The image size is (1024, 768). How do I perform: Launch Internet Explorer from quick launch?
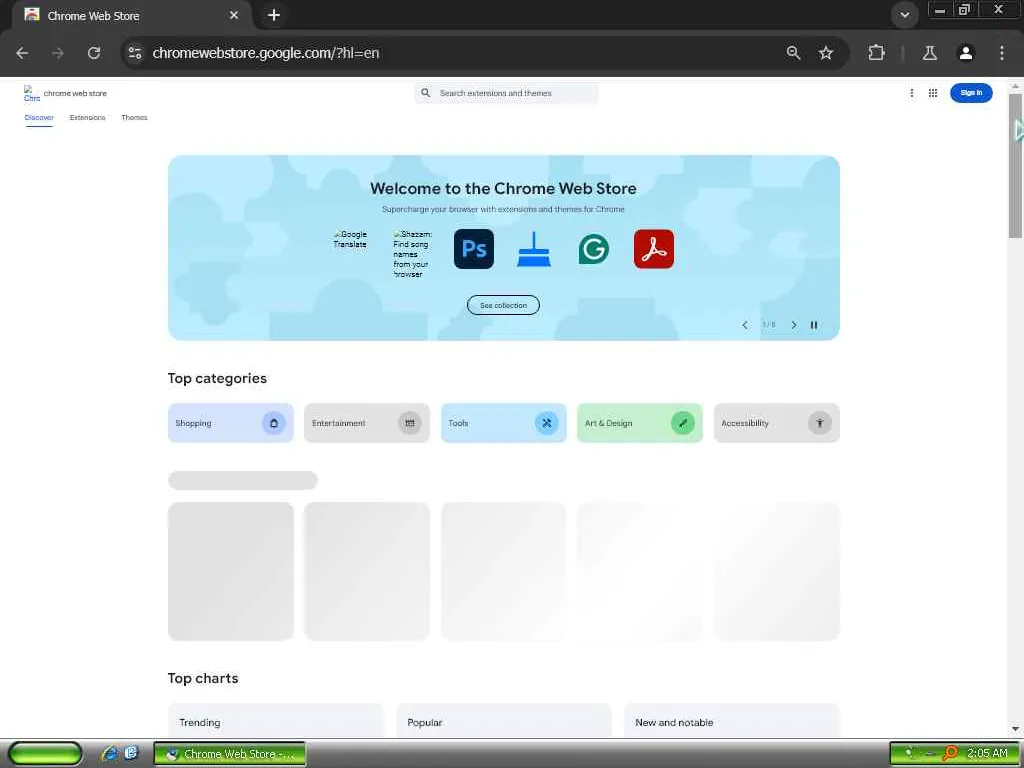coord(109,754)
